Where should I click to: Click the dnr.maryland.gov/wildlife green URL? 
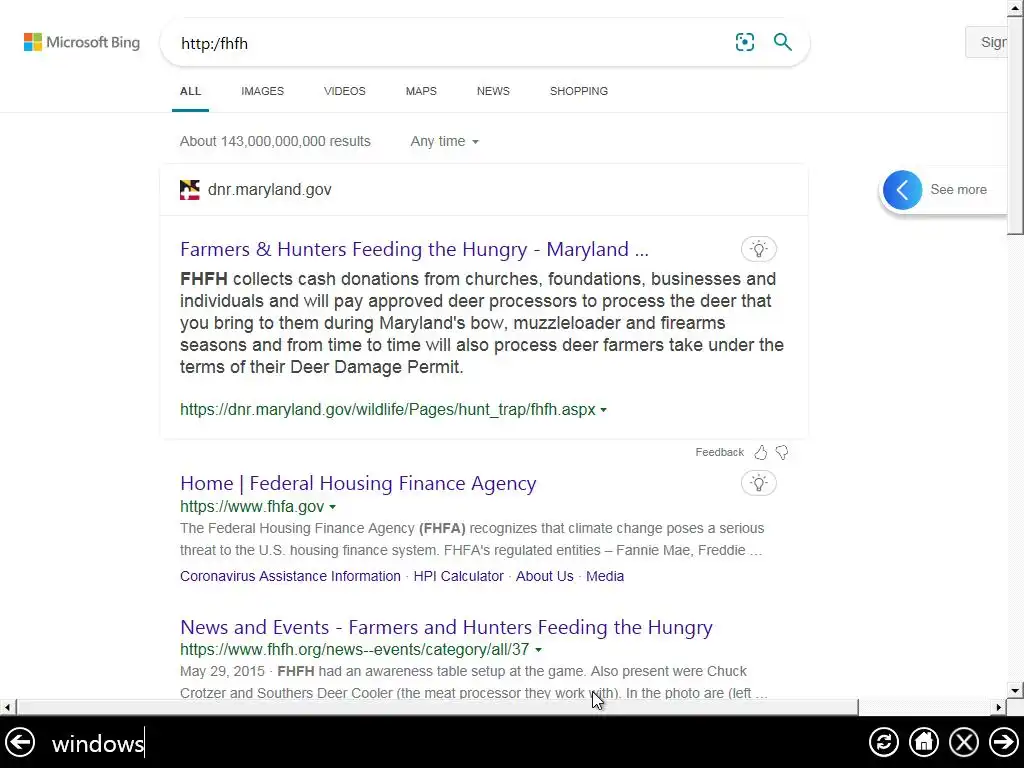[x=388, y=409]
